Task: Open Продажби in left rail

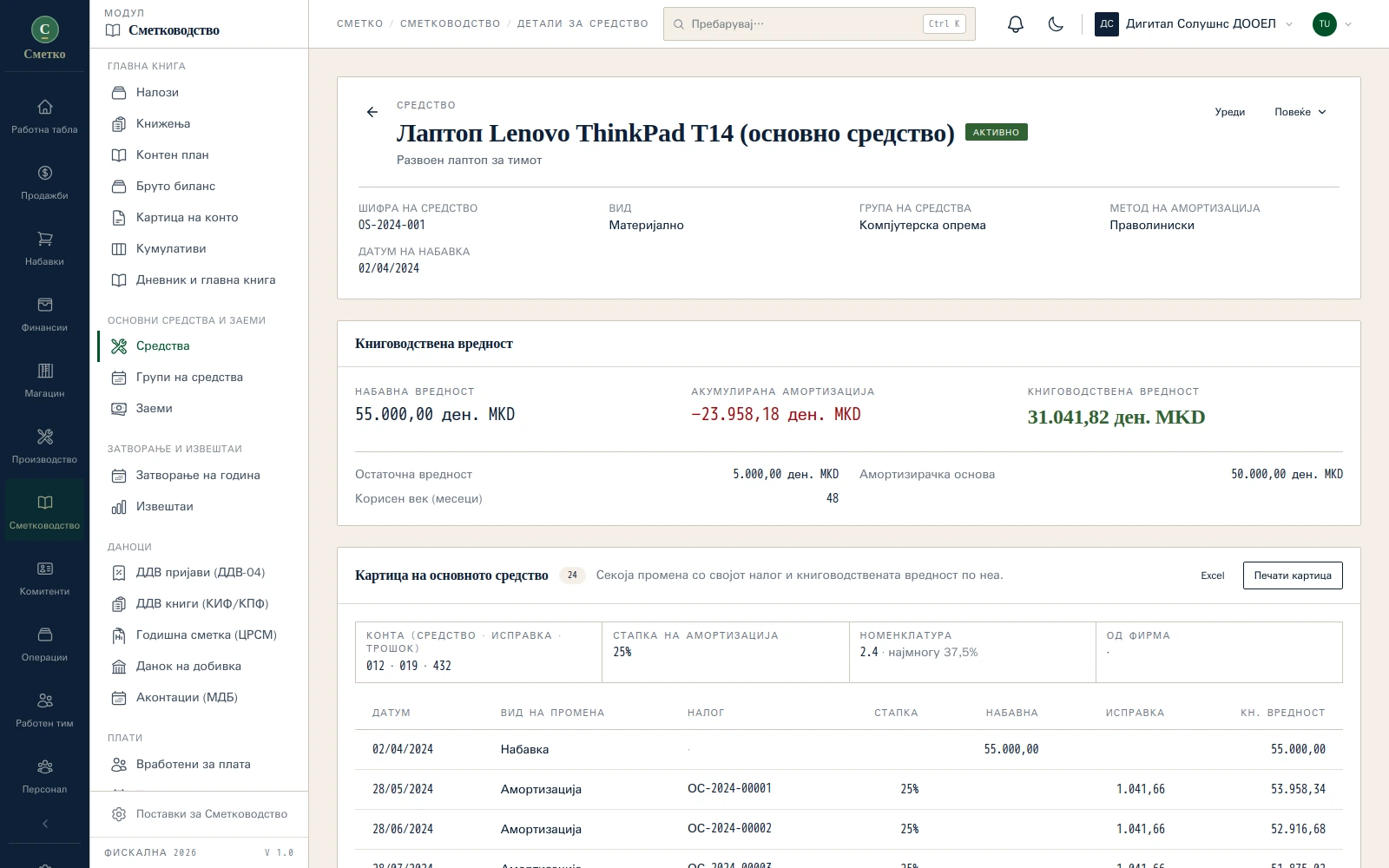Action: [x=44, y=182]
